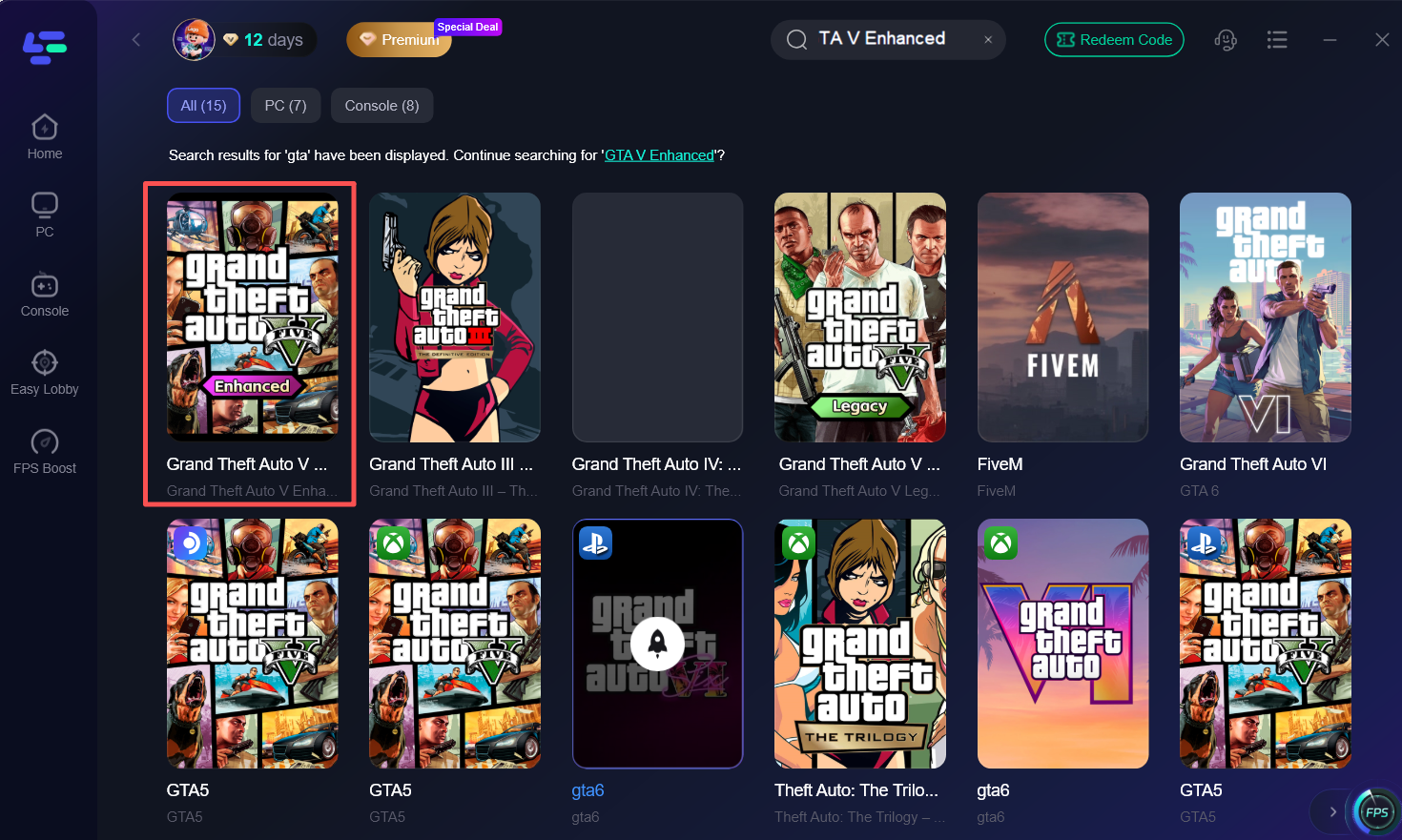This screenshot has width=1402, height=840.
Task: Select the FiveM game cover
Action: [x=1062, y=318]
